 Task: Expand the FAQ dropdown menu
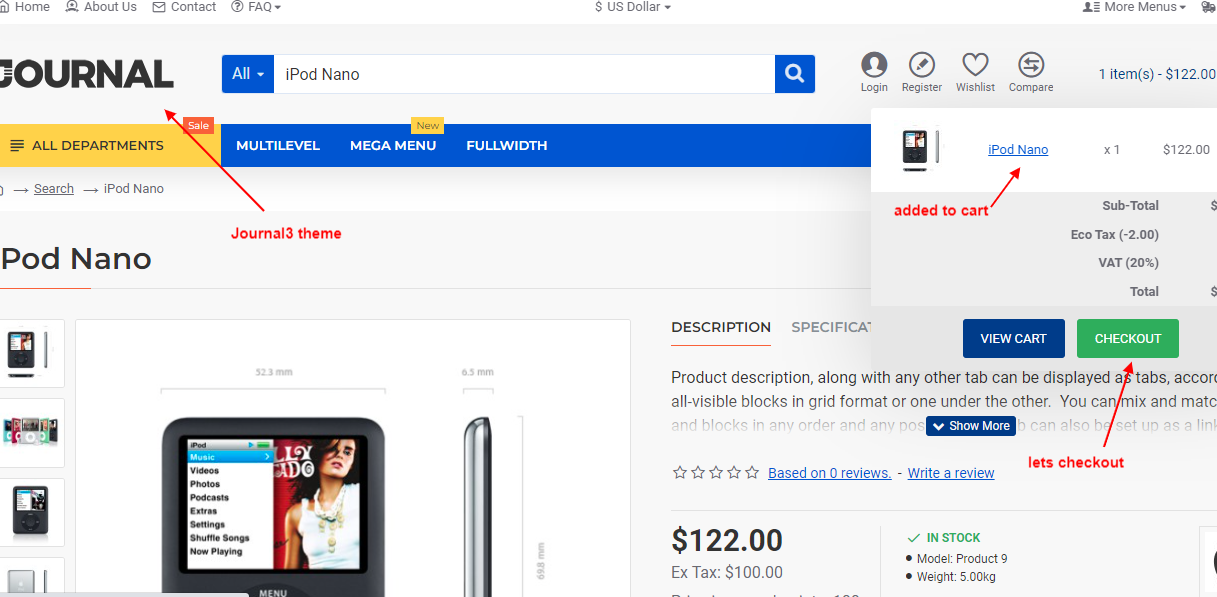click(256, 7)
